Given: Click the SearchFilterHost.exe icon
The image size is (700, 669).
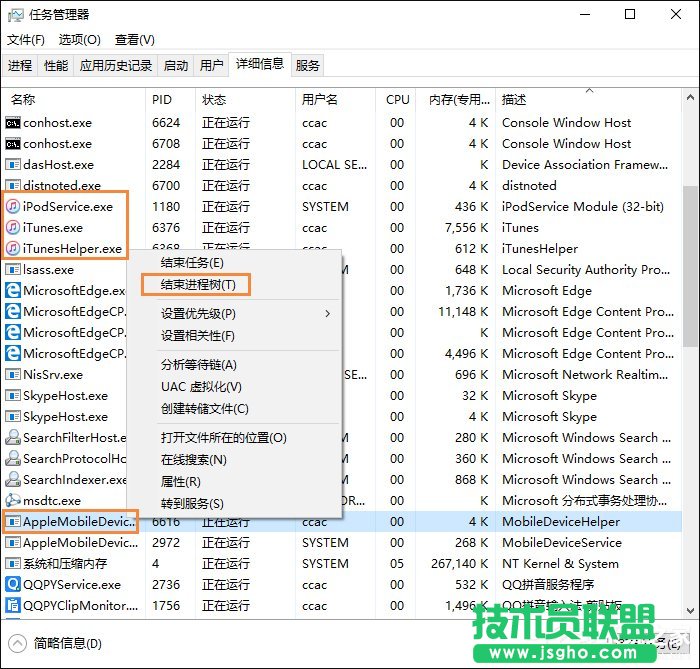Looking at the screenshot, I should (12, 437).
